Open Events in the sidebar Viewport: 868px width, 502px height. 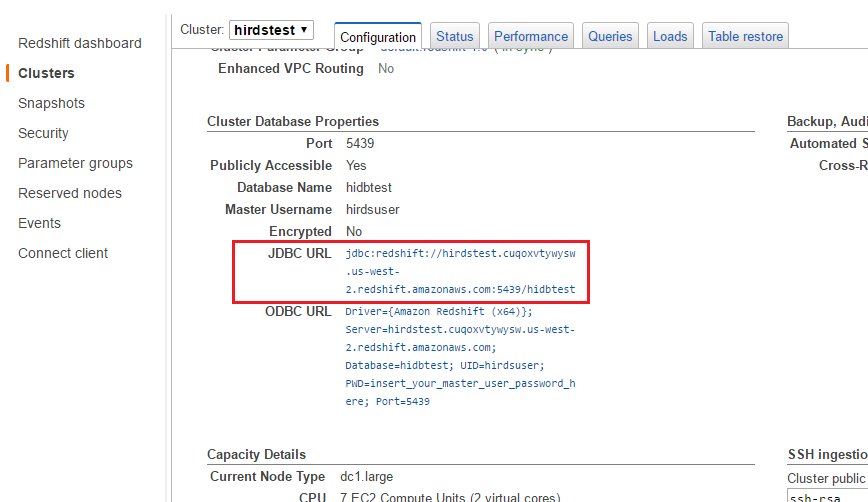click(x=39, y=223)
